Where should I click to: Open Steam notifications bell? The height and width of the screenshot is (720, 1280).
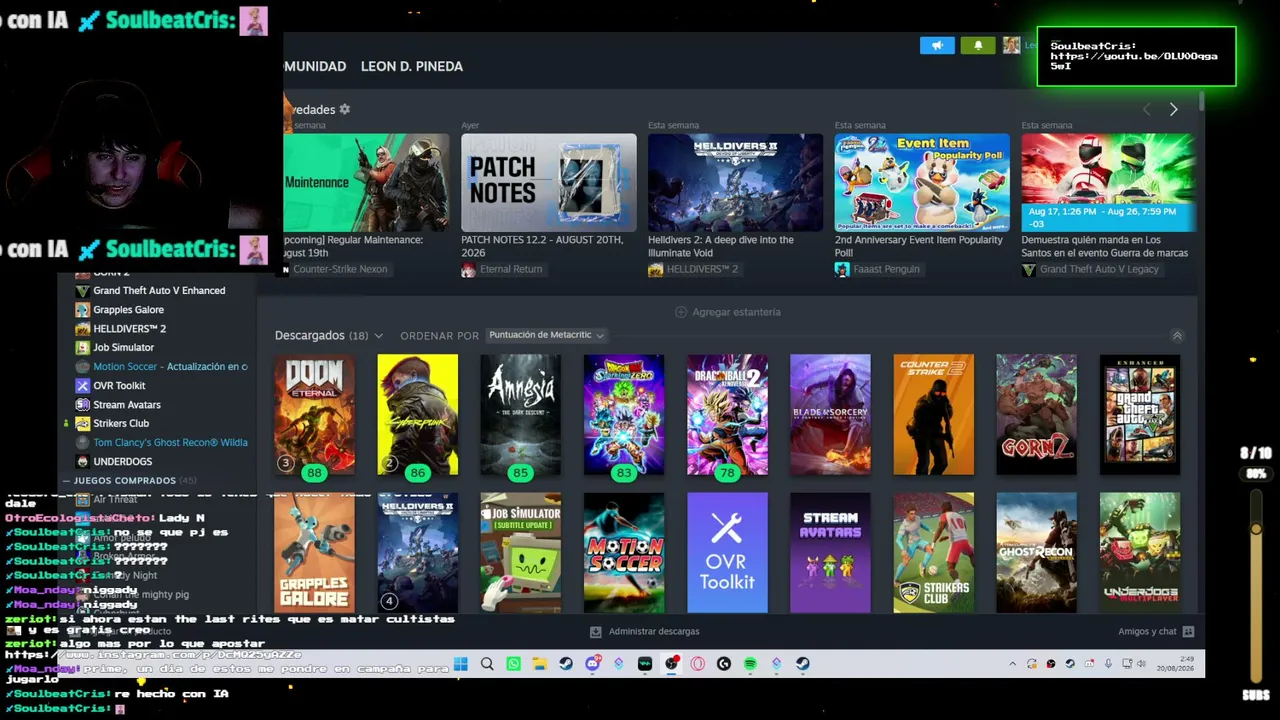point(978,45)
